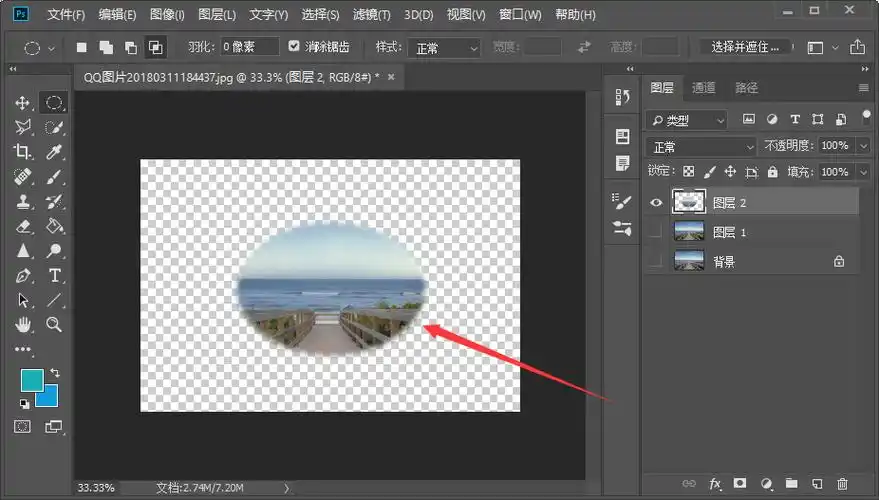The height and width of the screenshot is (500, 879).
Task: Select the Zoom tool
Action: pyautogui.click(x=55, y=325)
